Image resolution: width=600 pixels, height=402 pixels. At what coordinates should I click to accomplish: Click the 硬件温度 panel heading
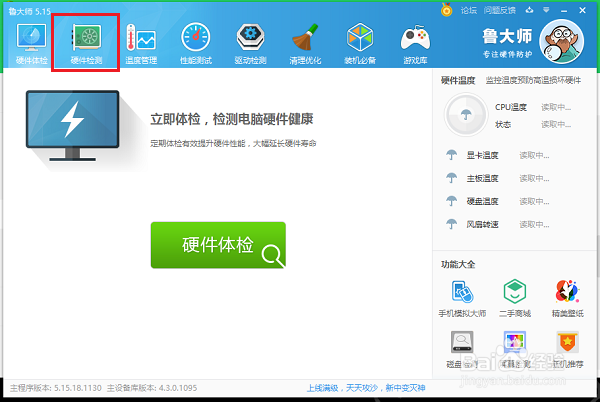click(458, 80)
